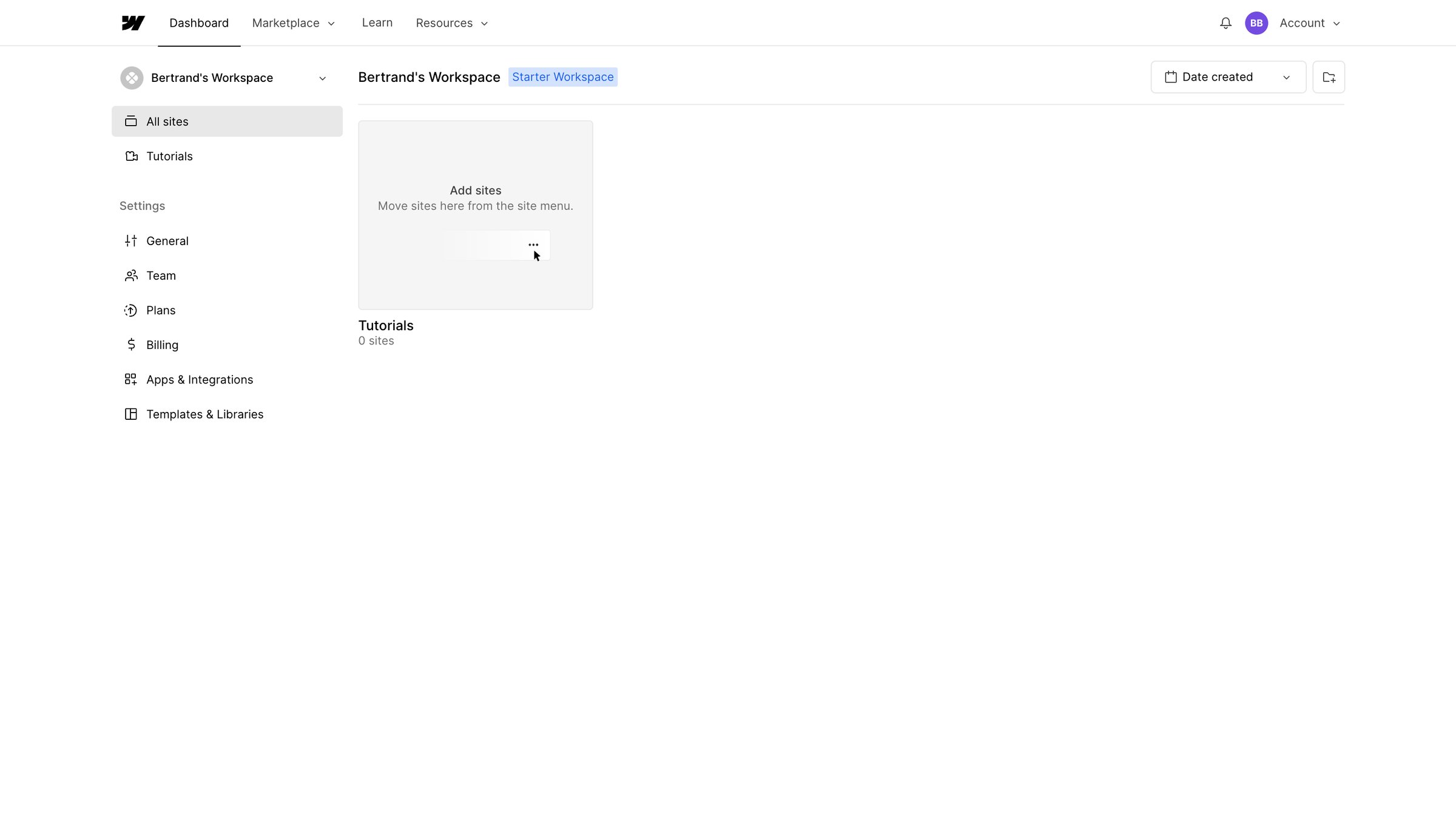
Task: Select All sites in the sidebar
Action: [227, 121]
